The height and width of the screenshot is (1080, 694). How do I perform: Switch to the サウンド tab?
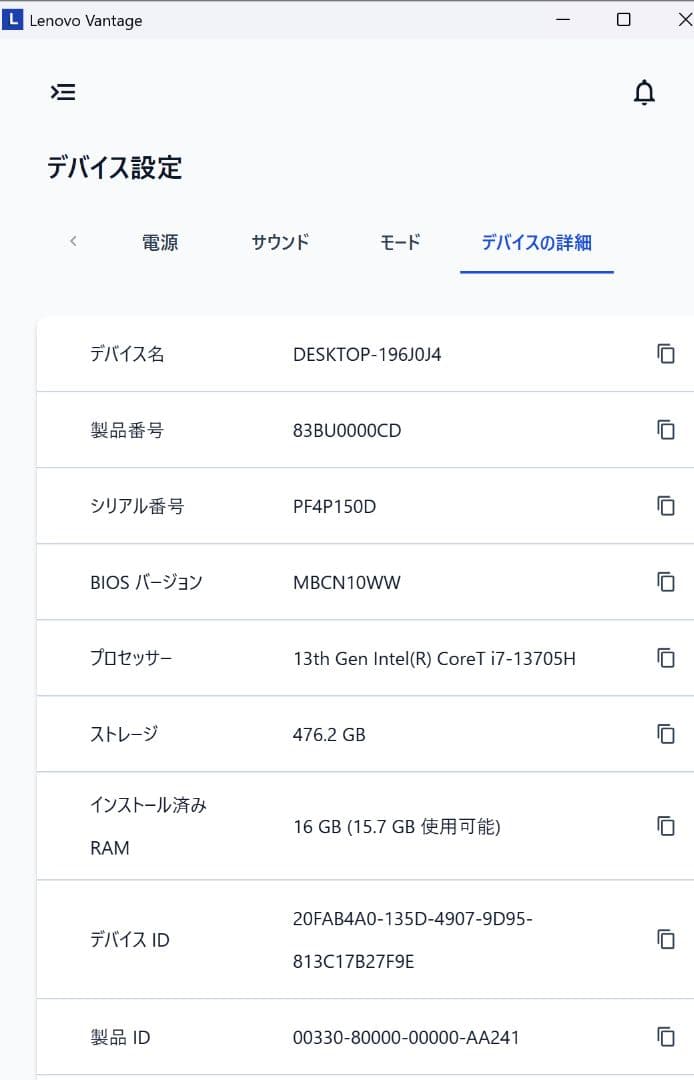(x=279, y=241)
